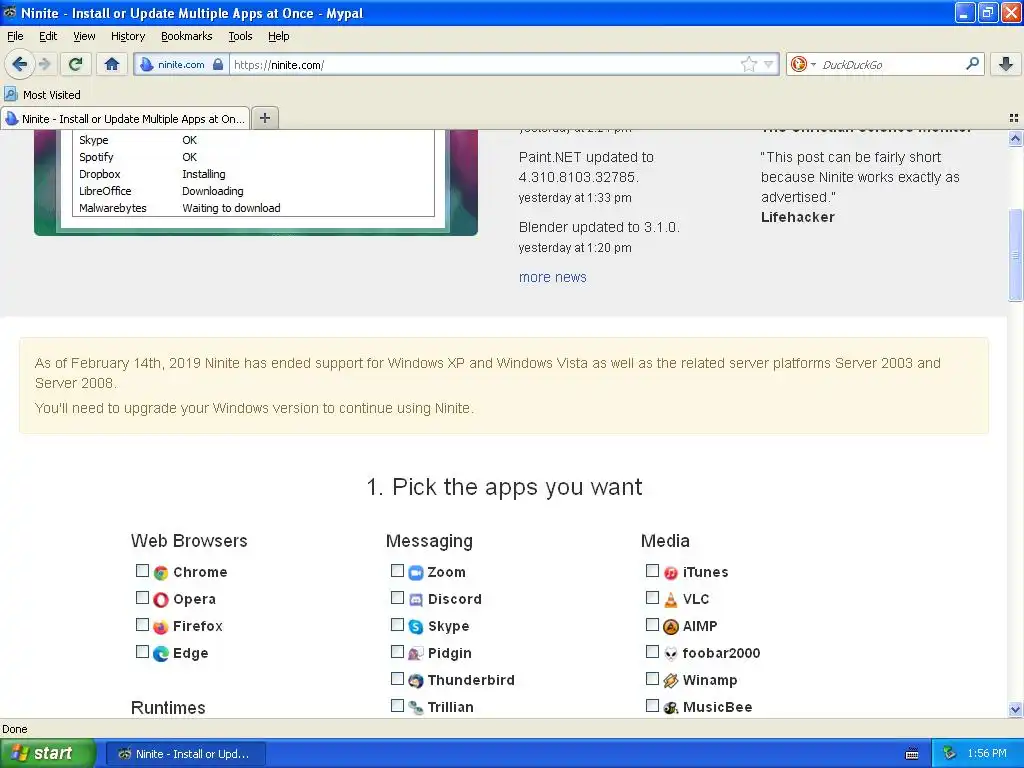Click the 'Web Browsers' category heading
This screenshot has width=1024, height=768.
[x=189, y=541]
